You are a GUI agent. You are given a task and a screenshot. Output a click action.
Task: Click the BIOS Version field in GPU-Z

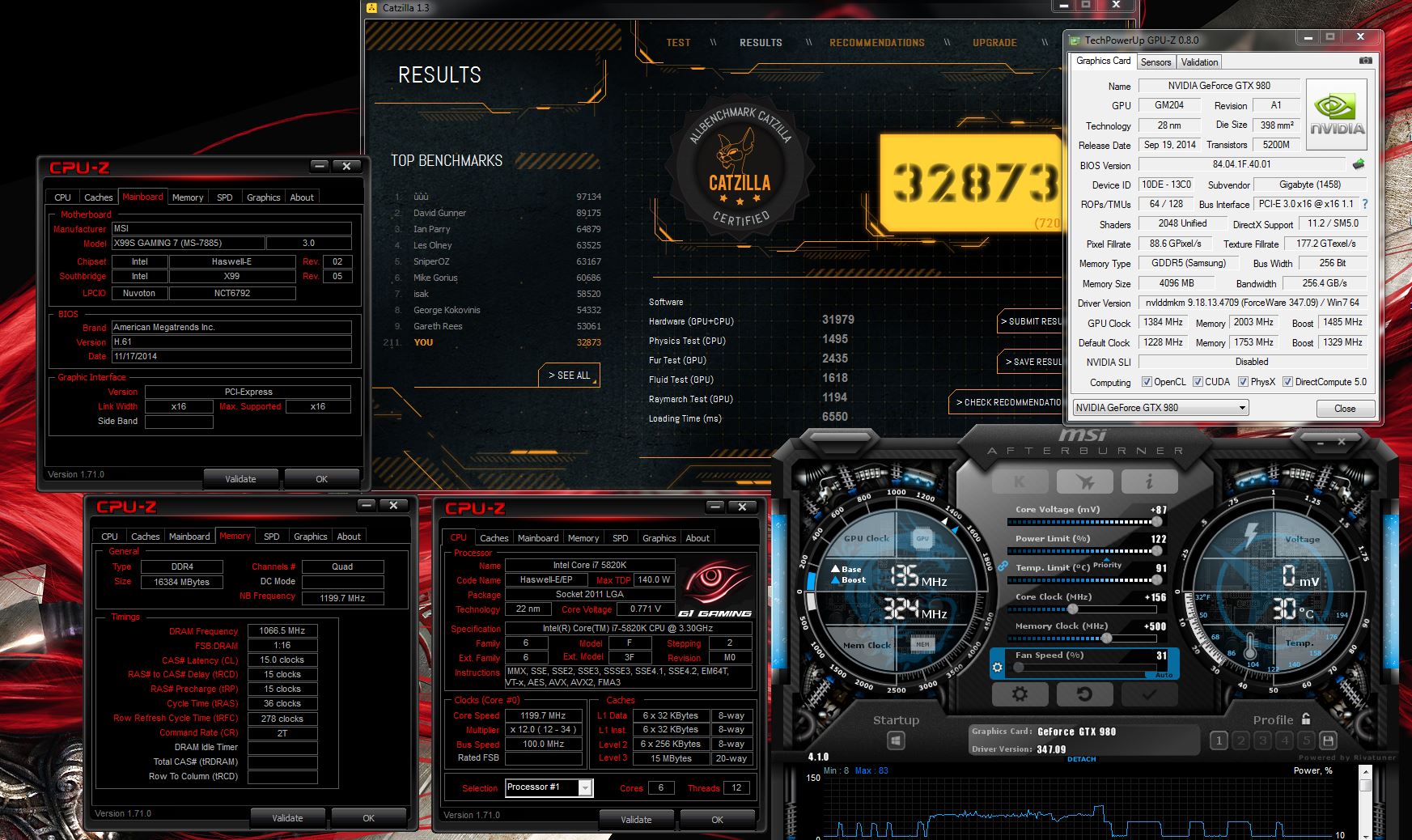coord(1241,164)
